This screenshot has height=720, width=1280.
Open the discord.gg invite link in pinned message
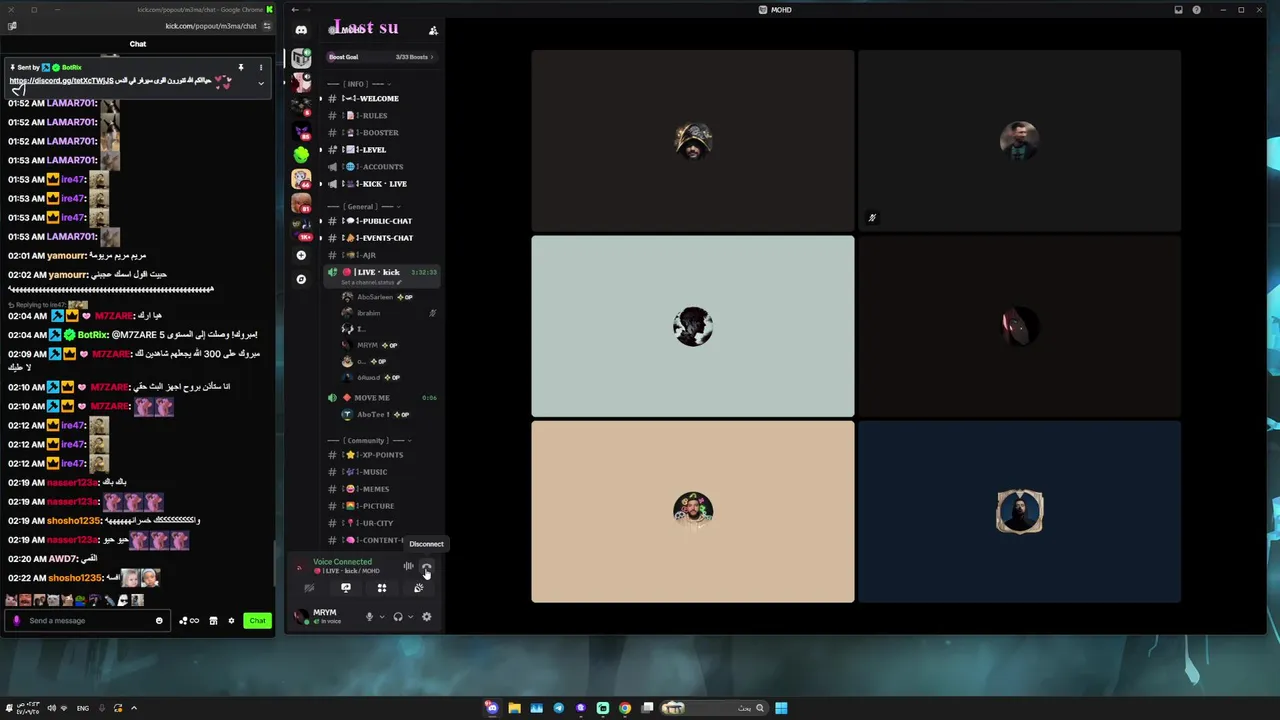[x=60, y=81]
